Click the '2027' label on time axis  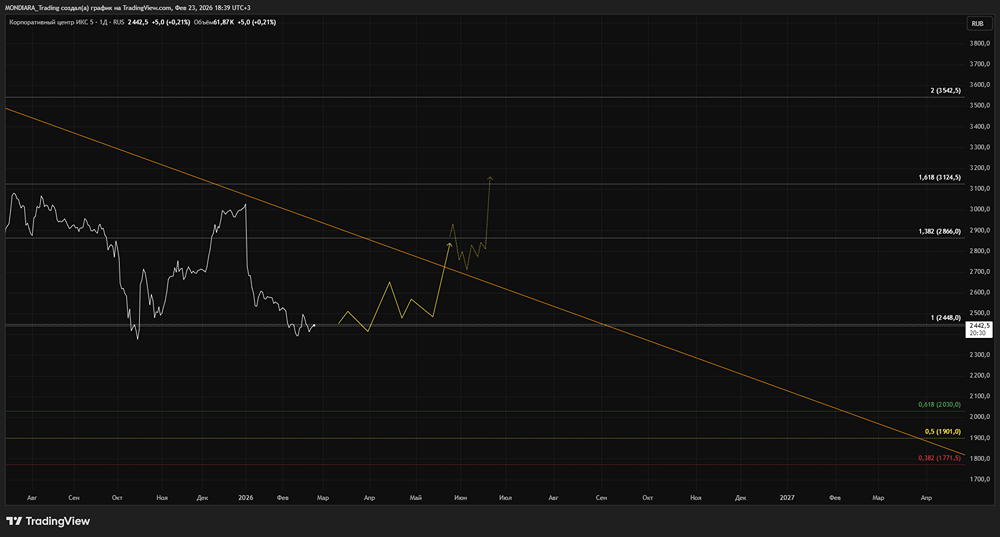pyautogui.click(x=787, y=497)
